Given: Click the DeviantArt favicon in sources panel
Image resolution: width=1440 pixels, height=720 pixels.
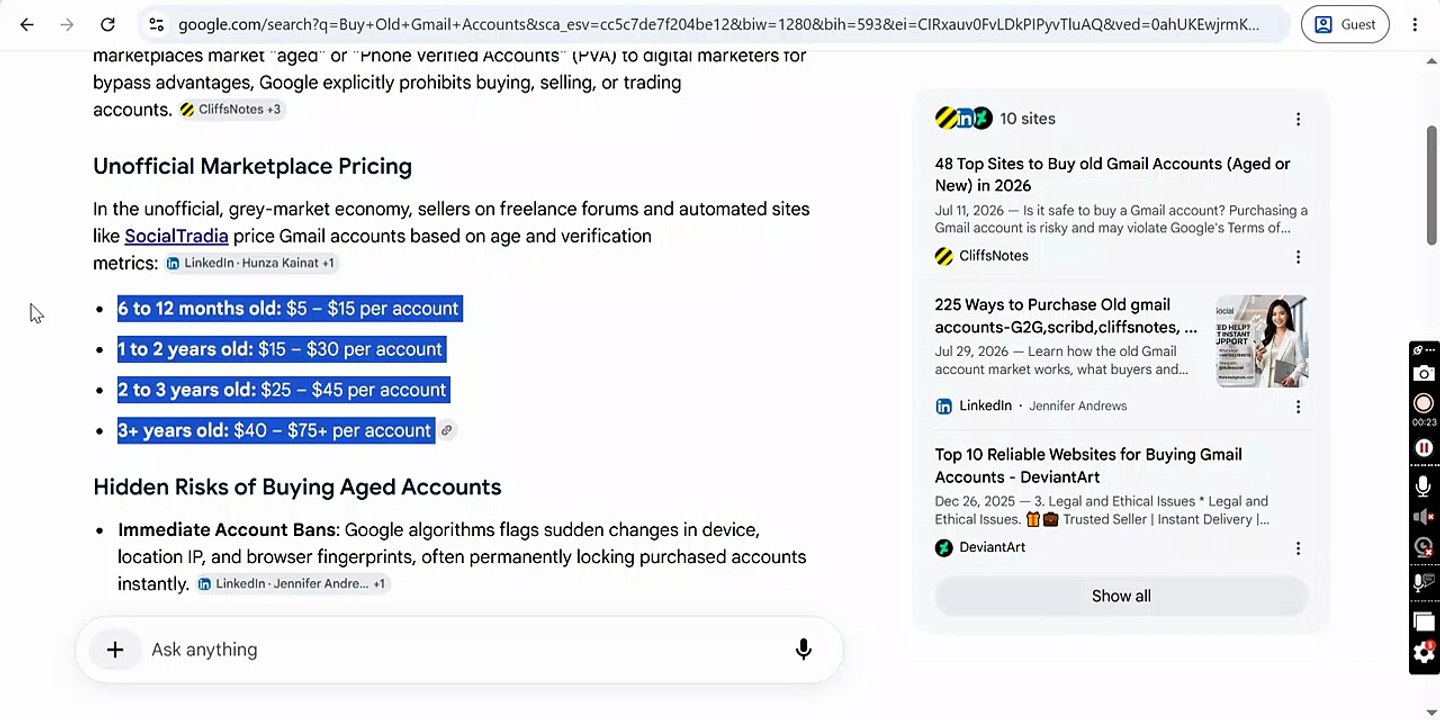Looking at the screenshot, I should click(944, 548).
